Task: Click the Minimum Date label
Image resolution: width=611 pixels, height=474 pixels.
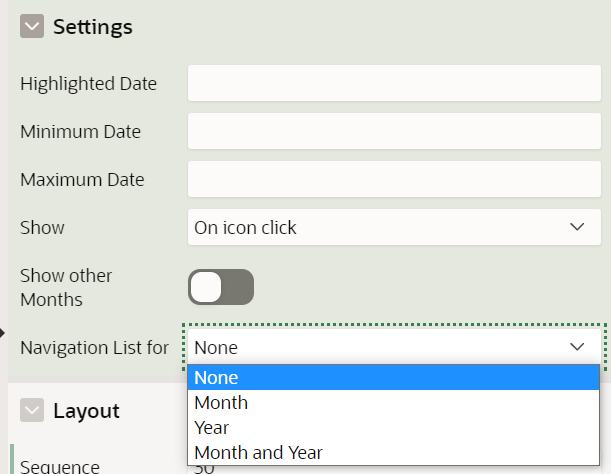Action: click(80, 132)
